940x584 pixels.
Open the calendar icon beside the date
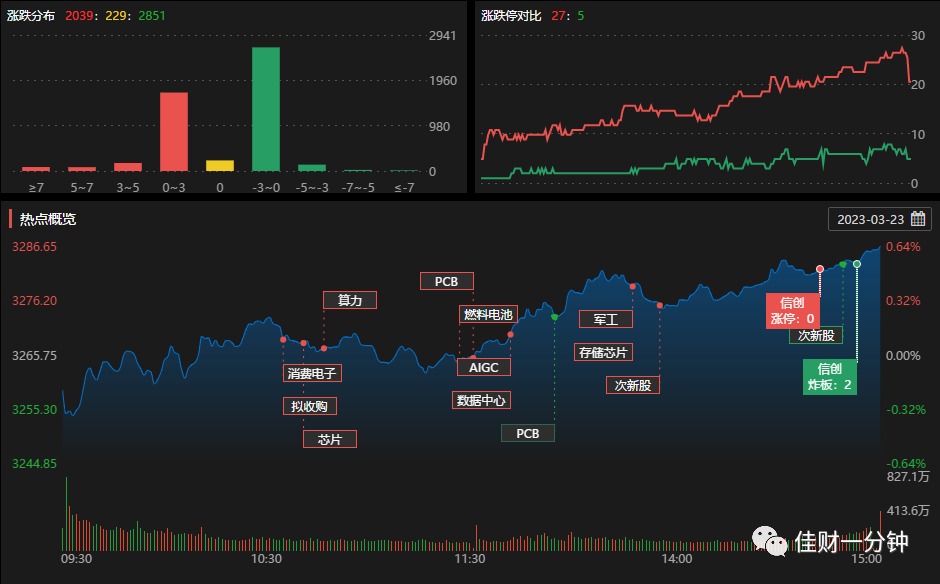pos(918,219)
